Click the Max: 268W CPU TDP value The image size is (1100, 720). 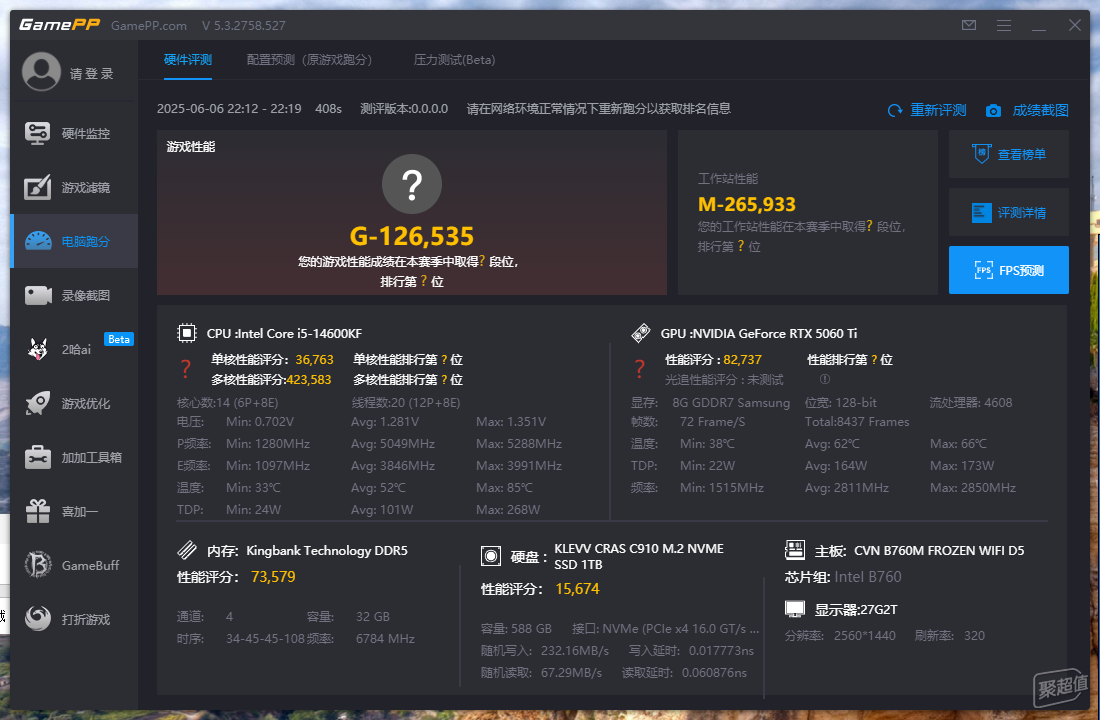click(x=508, y=509)
